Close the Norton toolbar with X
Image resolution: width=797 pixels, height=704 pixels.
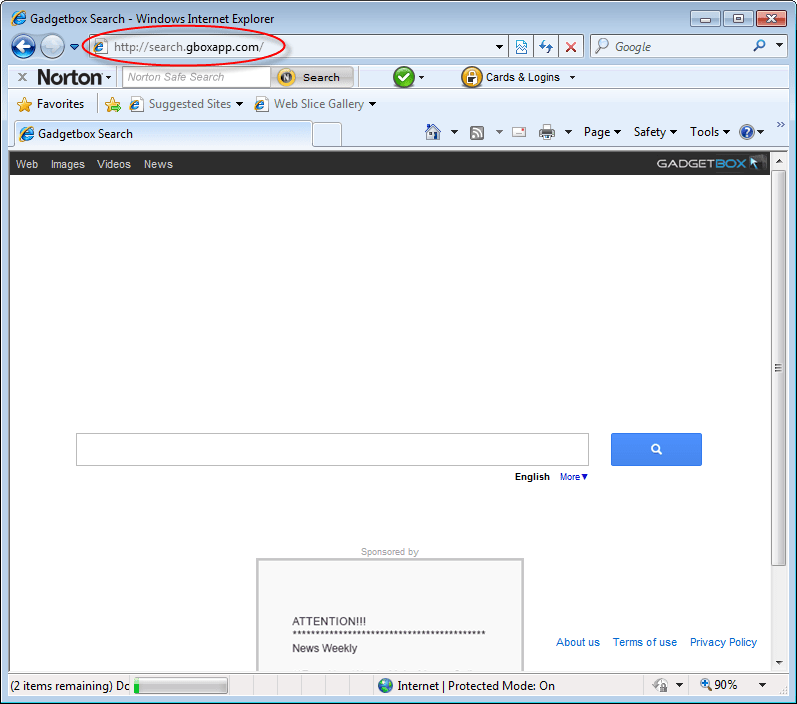tap(22, 77)
